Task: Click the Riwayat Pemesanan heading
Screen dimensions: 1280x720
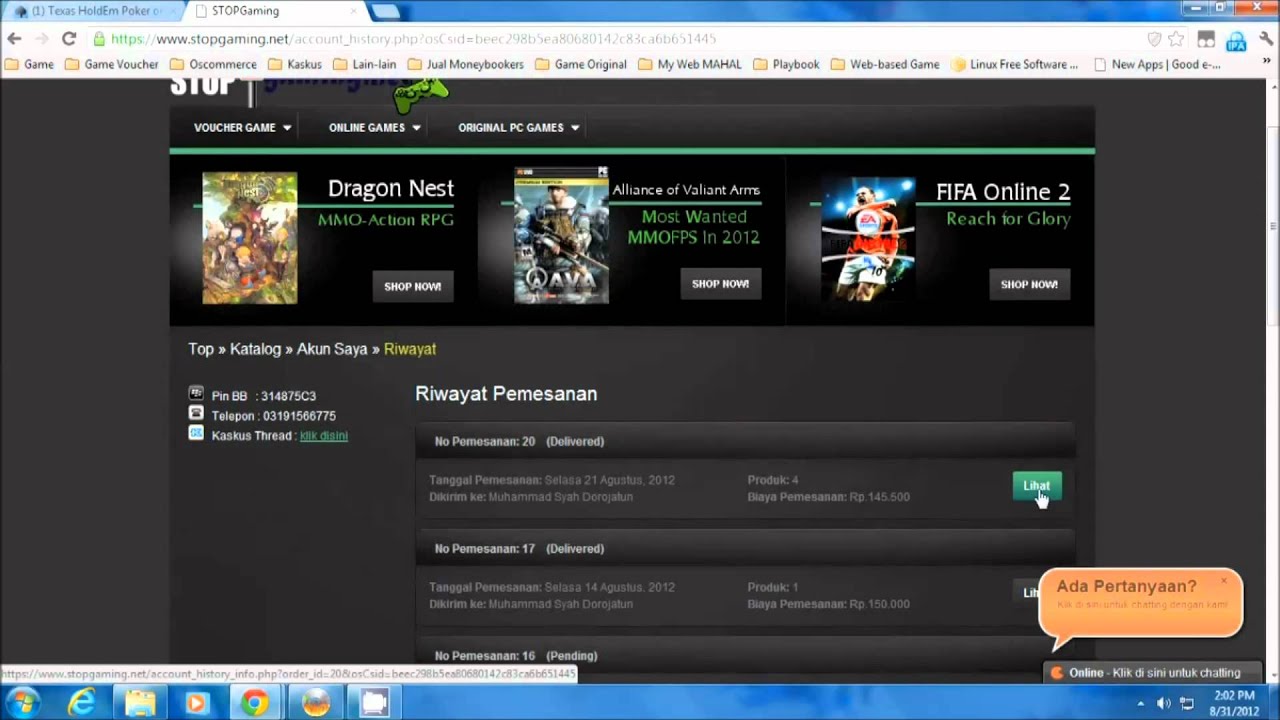Action: pyautogui.click(x=506, y=394)
